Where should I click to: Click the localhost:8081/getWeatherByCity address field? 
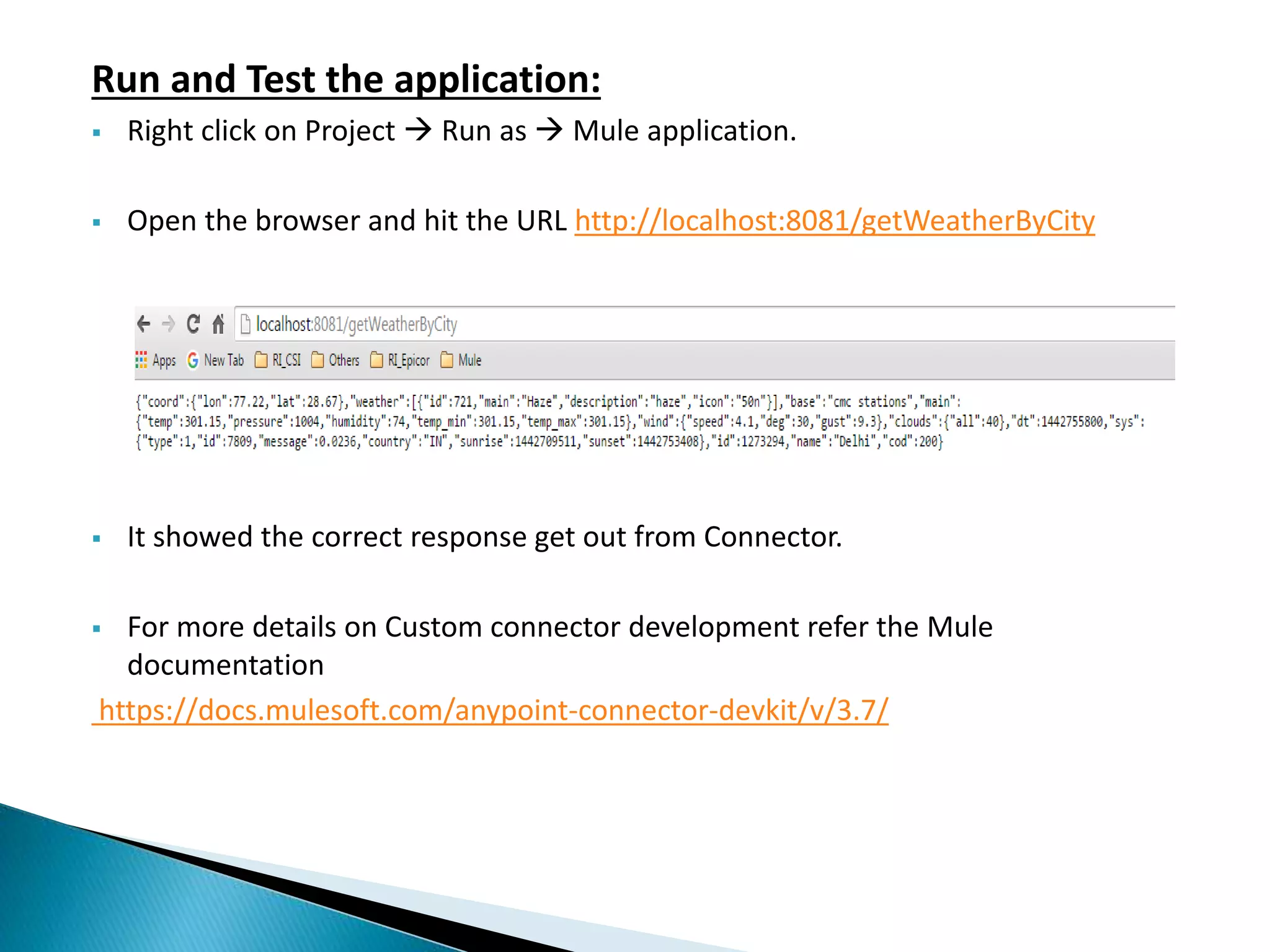tap(704, 324)
